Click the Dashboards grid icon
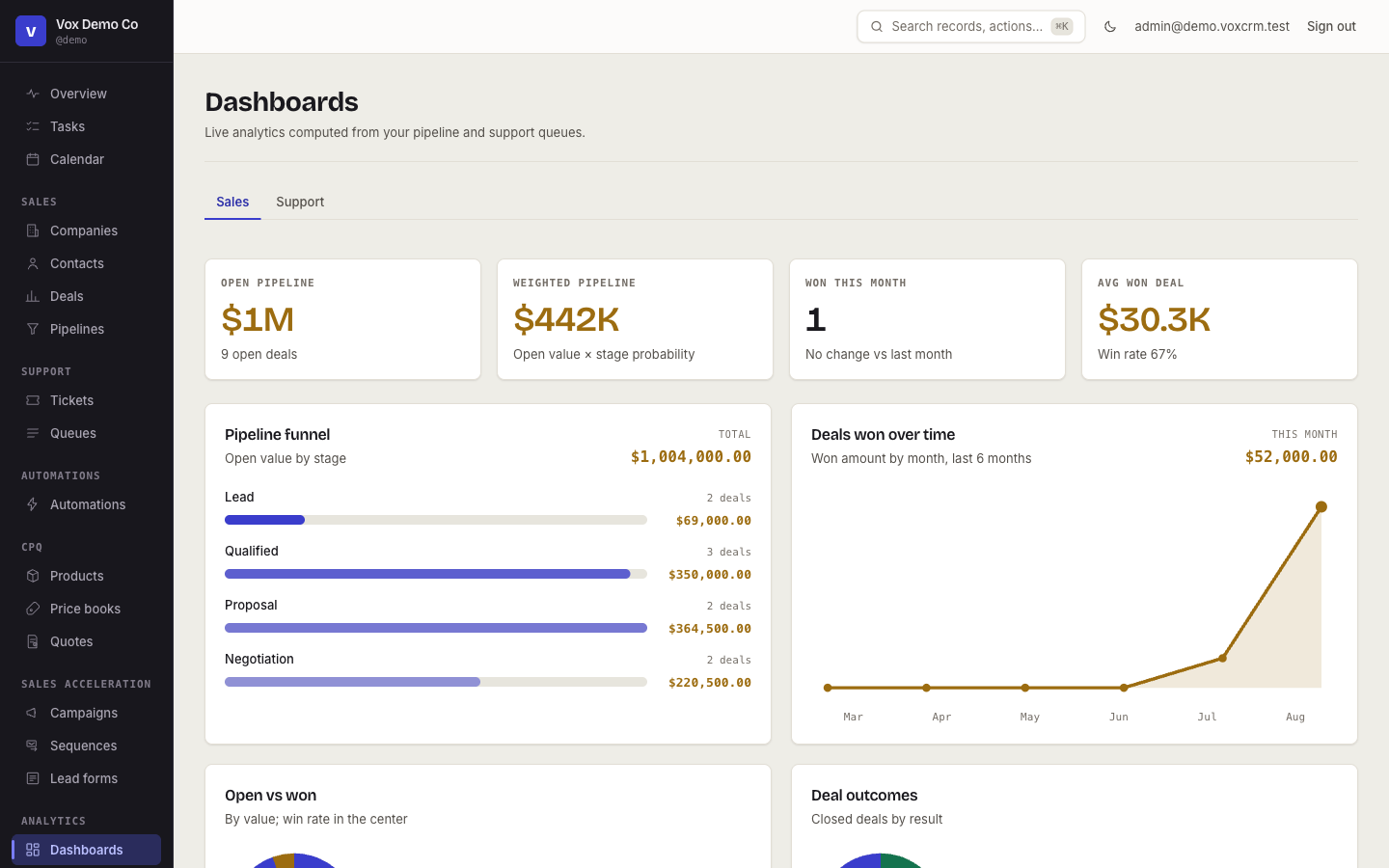Screen dimensions: 1389x868 33,850
